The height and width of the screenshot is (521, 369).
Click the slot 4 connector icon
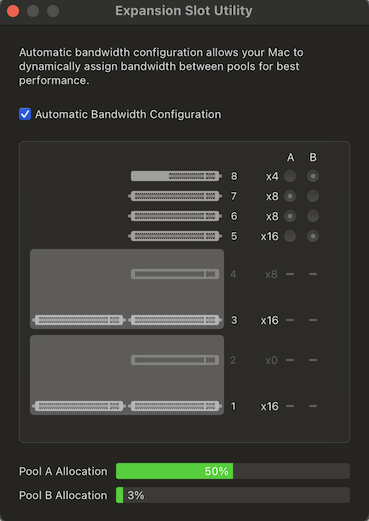(175, 274)
